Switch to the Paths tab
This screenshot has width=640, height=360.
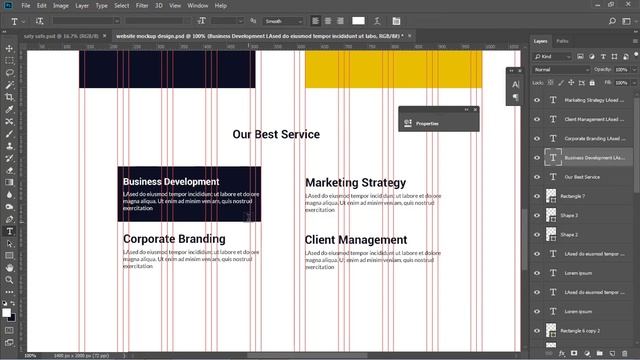coord(562,41)
